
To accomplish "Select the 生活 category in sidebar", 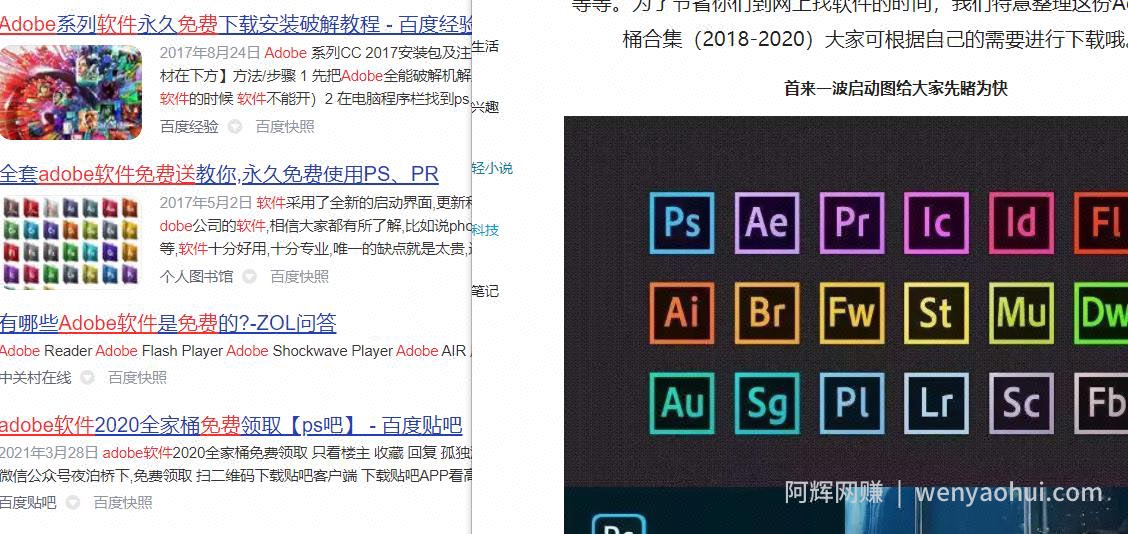I will coord(486,46).
